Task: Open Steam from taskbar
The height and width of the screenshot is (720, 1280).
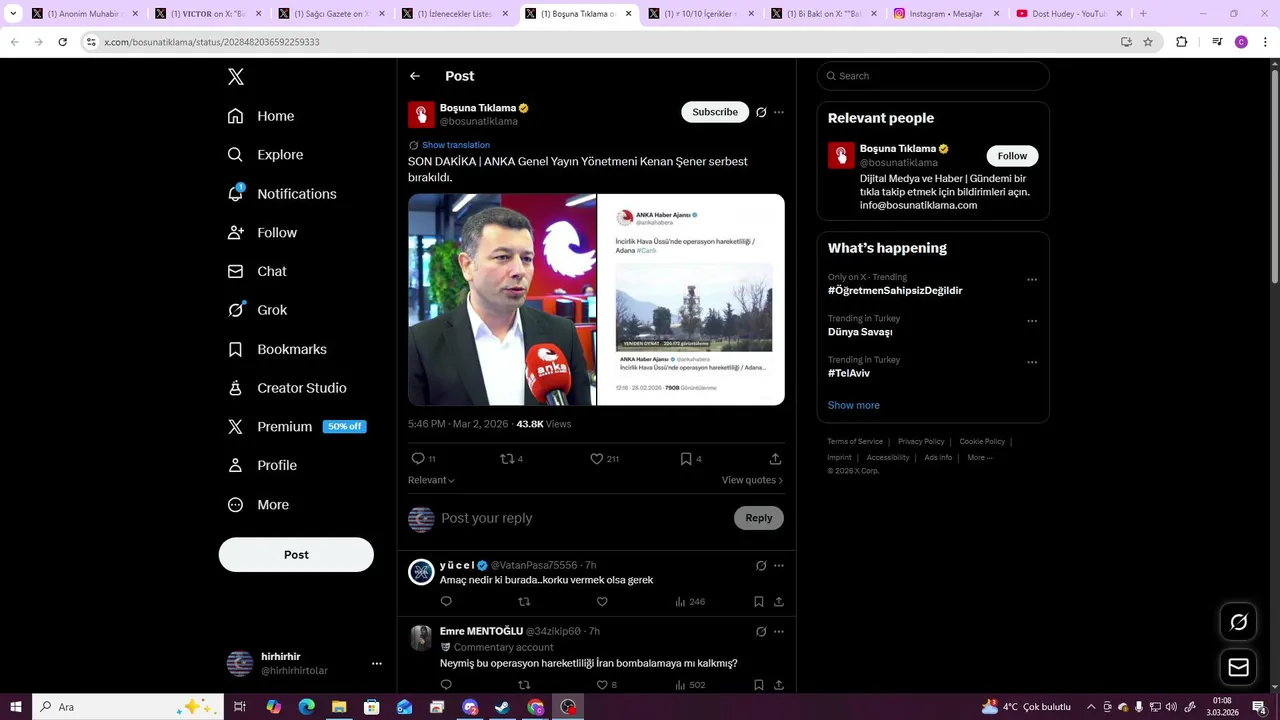Action: coord(502,707)
